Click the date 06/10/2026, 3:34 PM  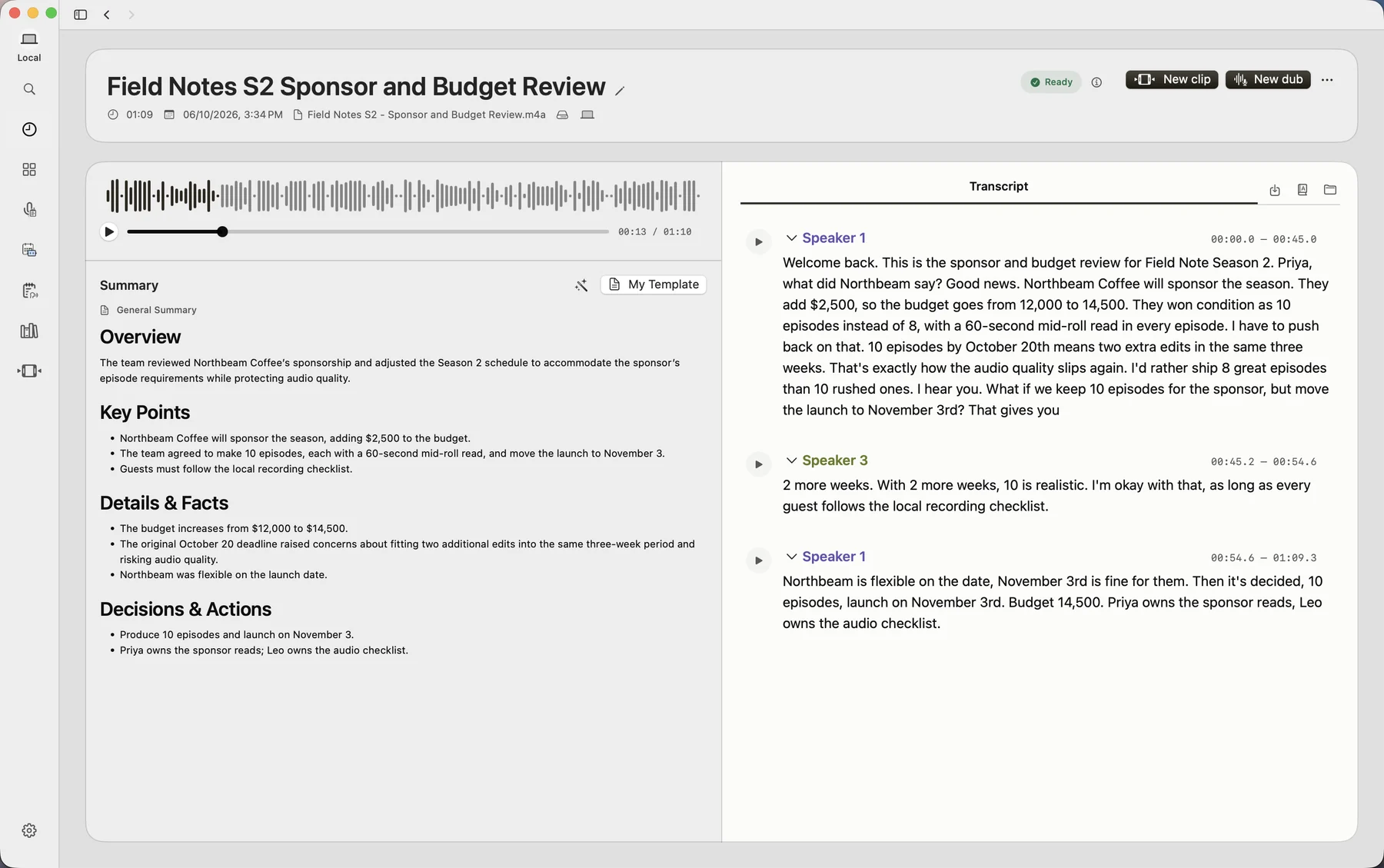[x=232, y=115]
